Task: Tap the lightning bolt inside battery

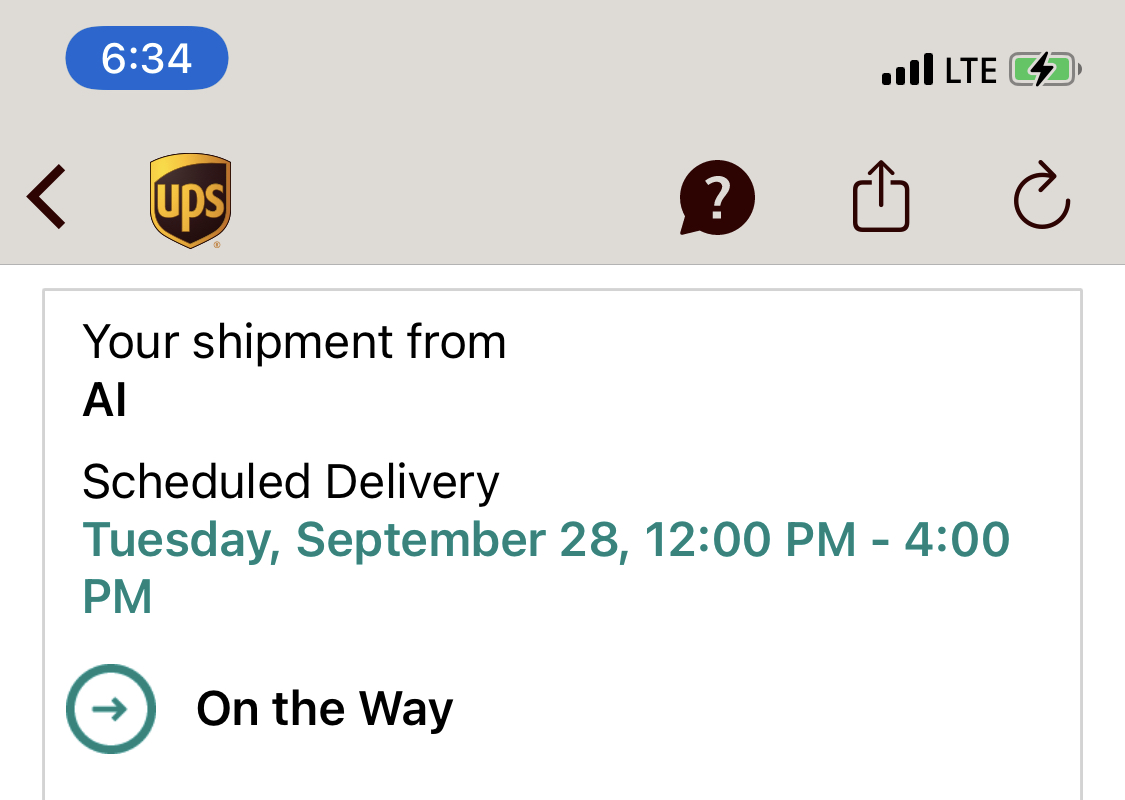Action: [x=1042, y=70]
